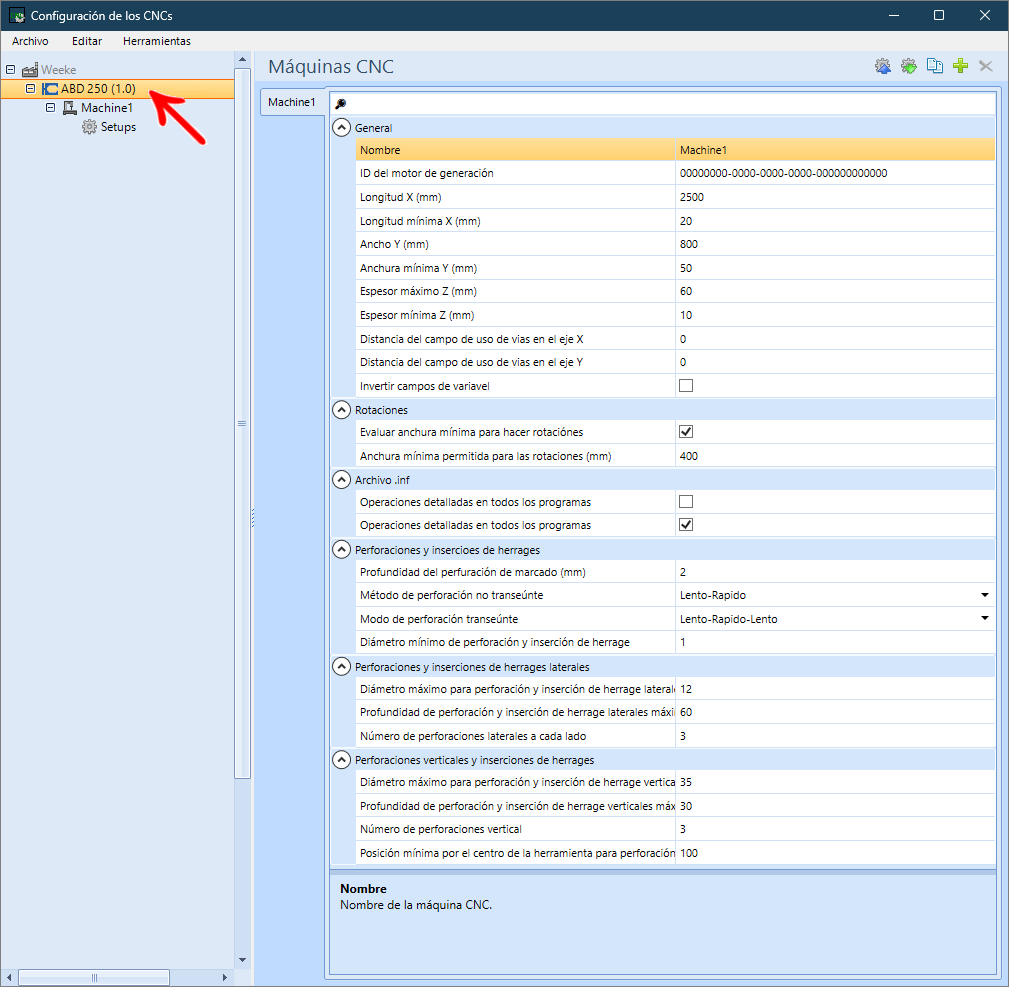Click the search key icon above properties
1009x987 pixels.
pos(341,104)
